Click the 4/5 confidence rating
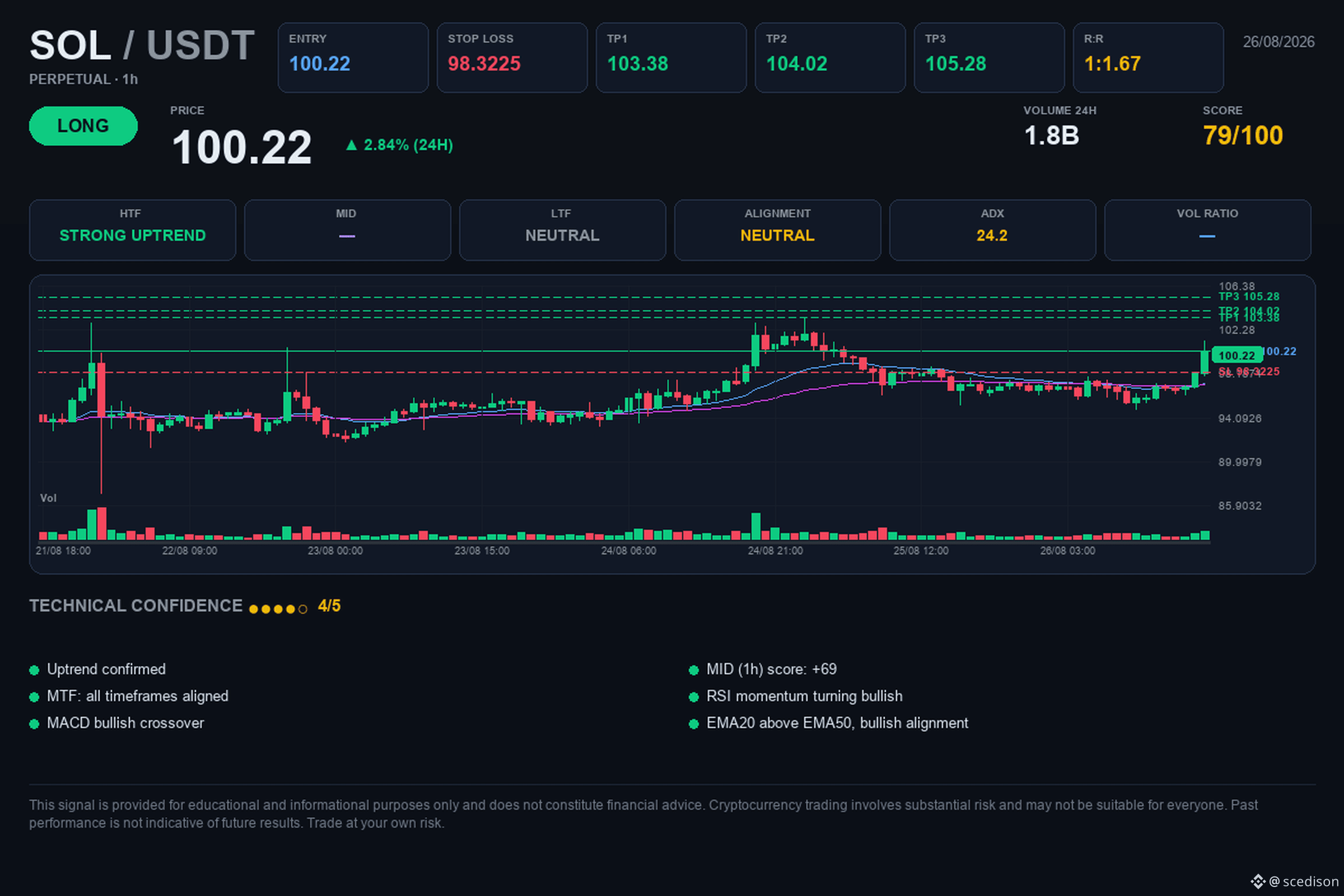Viewport: 1344px width, 896px height. 329,606
